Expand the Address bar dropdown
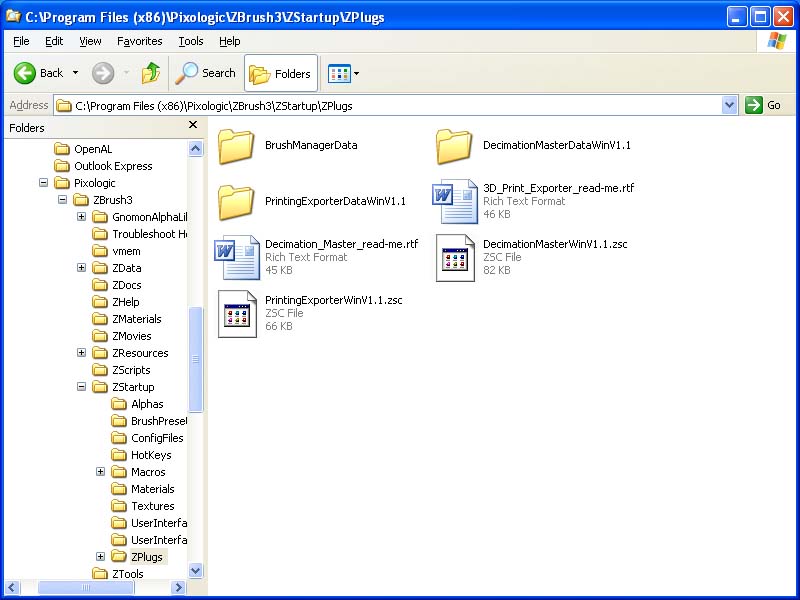The height and width of the screenshot is (600, 800). click(x=730, y=106)
